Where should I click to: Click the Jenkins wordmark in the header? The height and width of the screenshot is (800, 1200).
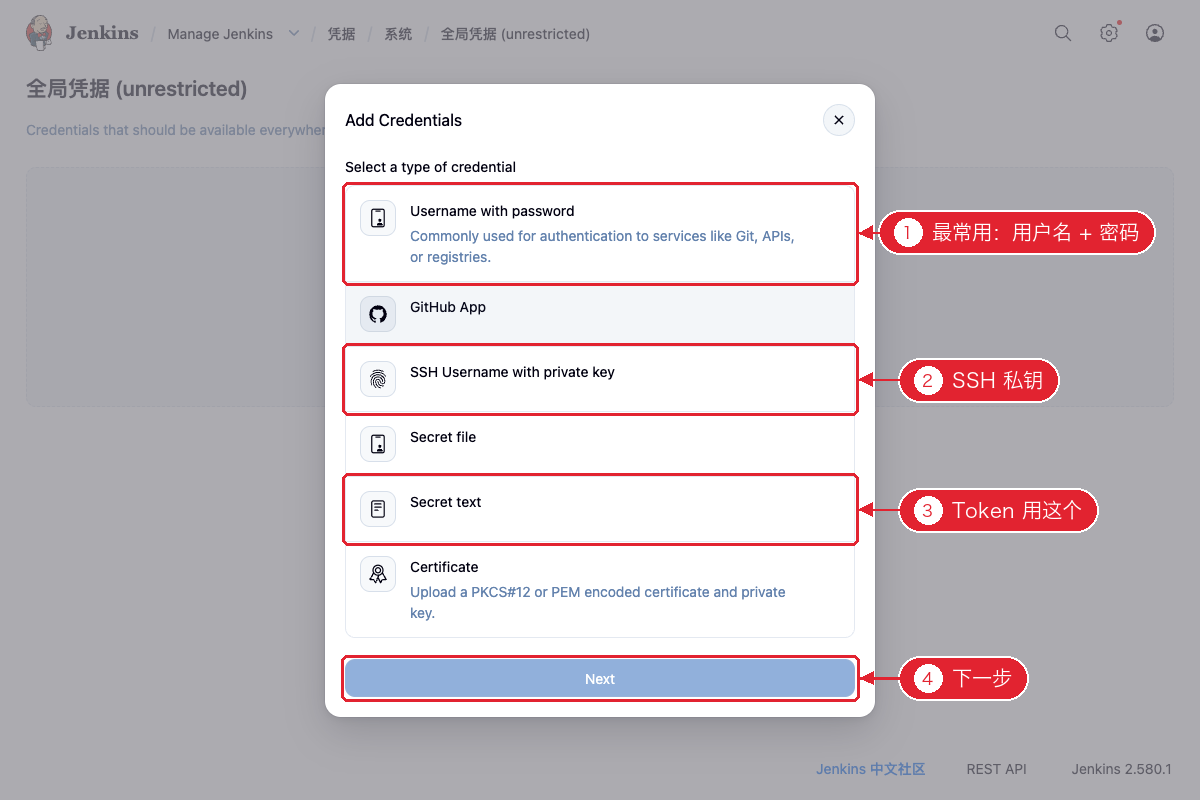(x=102, y=33)
